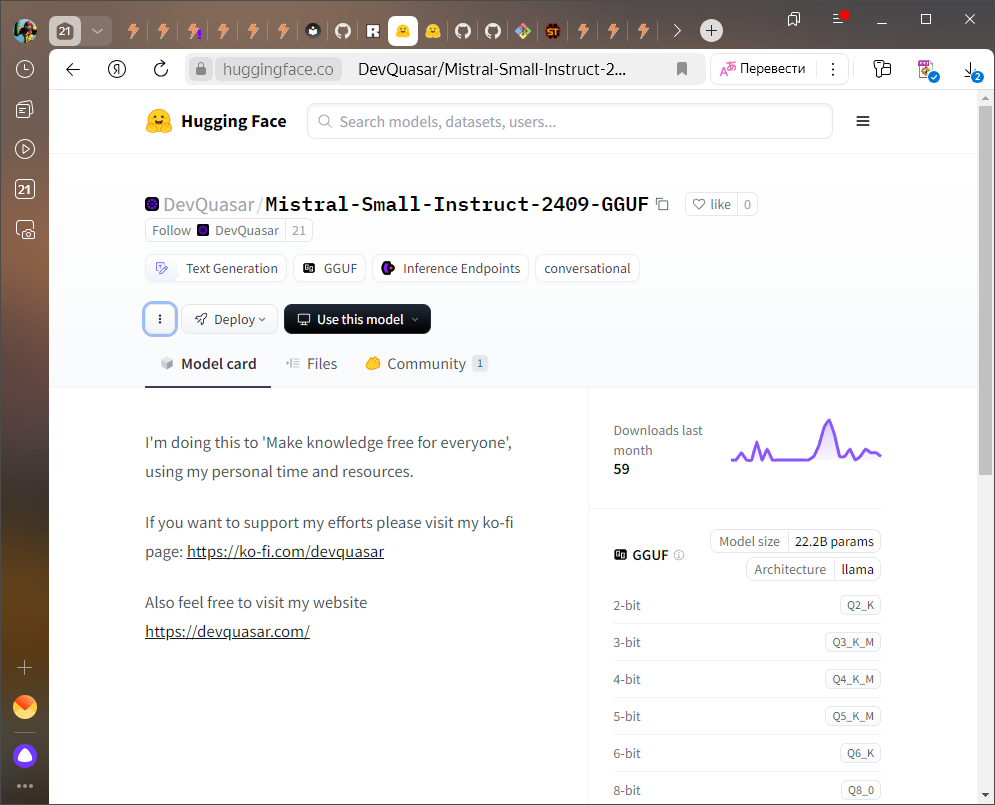Click the Text Generation tag
This screenshot has height=805, width=995.
point(216,268)
